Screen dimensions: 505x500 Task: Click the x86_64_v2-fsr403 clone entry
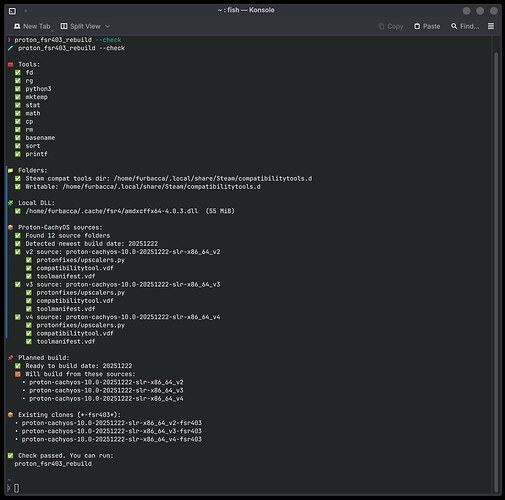(x=112, y=423)
